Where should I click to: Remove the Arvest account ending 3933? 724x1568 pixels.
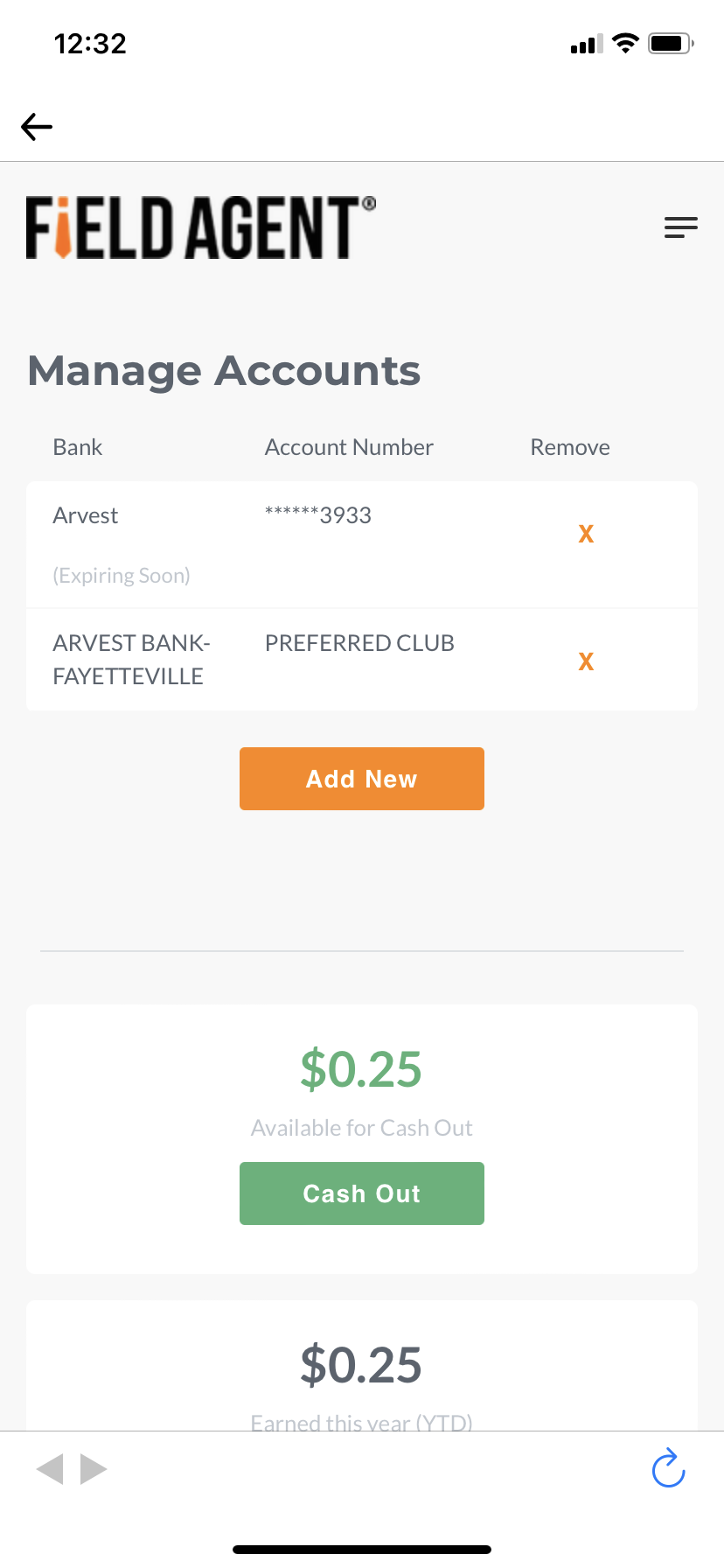coord(586,534)
